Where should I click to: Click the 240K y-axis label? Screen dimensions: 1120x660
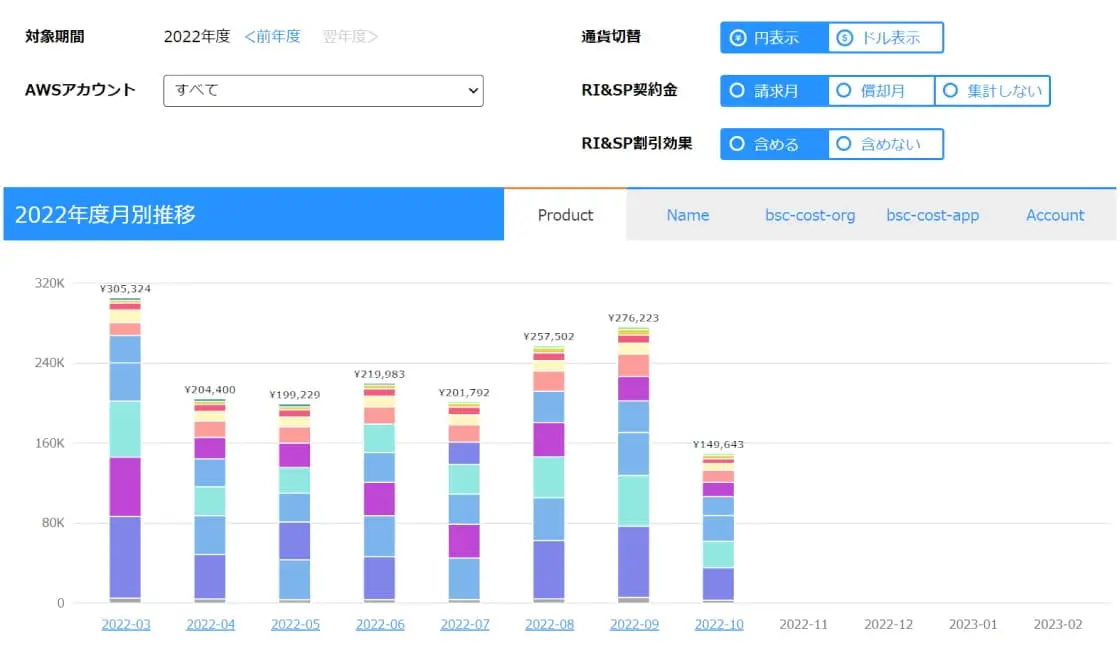click(x=49, y=363)
